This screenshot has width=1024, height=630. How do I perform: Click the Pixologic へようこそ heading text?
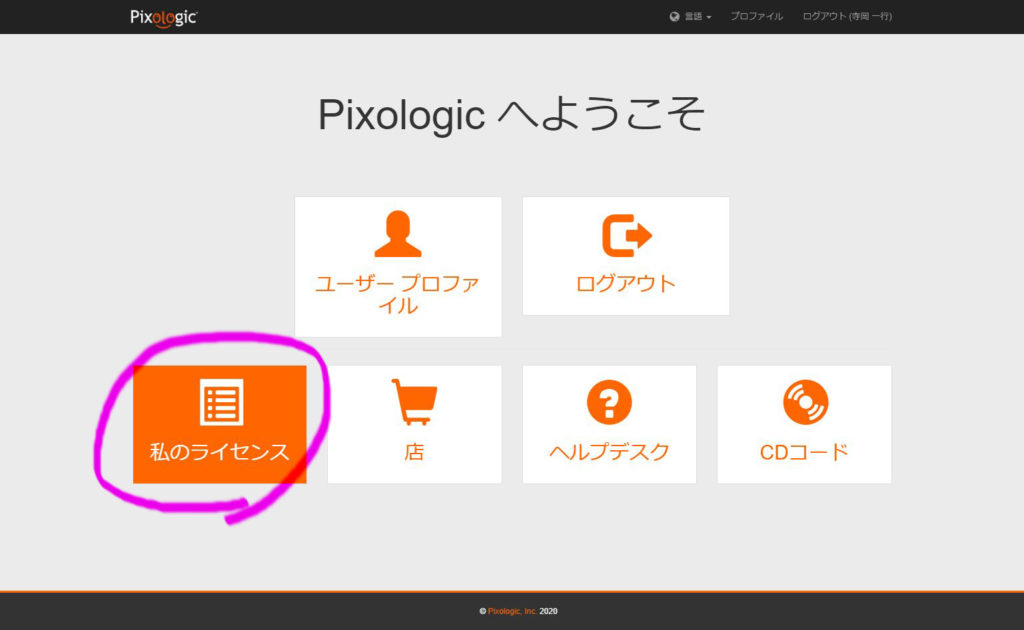point(511,114)
